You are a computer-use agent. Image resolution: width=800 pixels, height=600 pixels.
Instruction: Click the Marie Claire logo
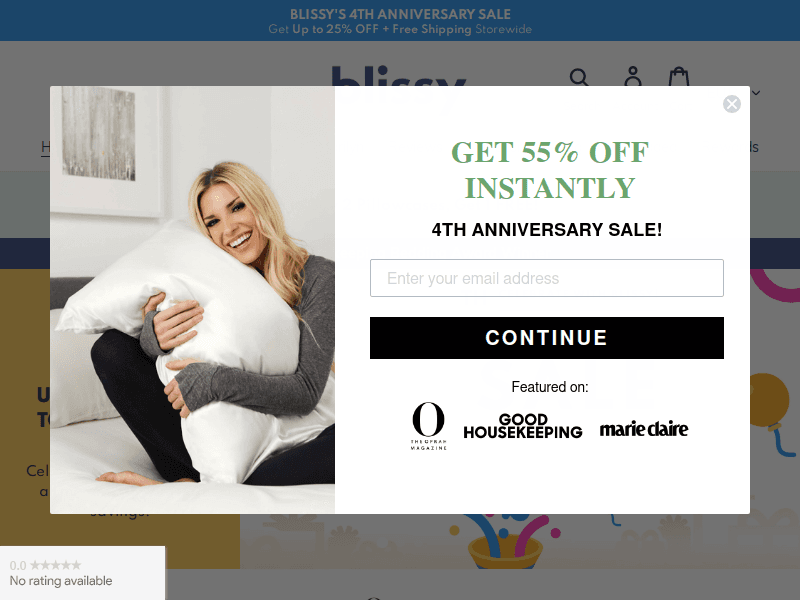(x=644, y=429)
